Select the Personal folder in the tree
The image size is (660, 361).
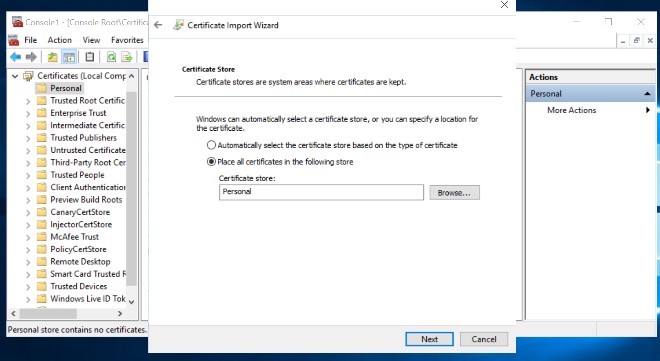tap(66, 88)
